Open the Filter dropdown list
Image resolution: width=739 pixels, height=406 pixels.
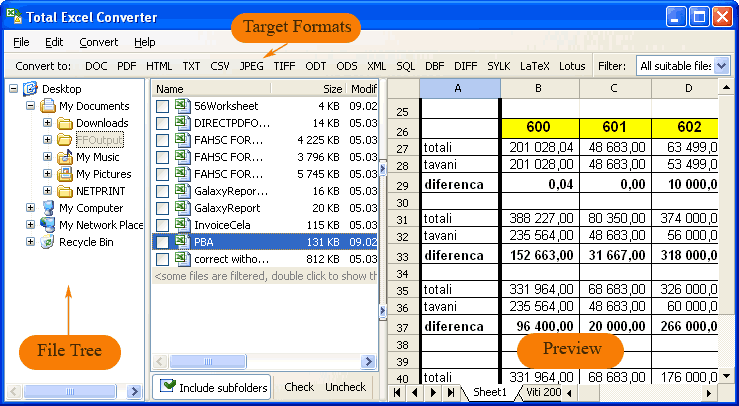(x=722, y=66)
